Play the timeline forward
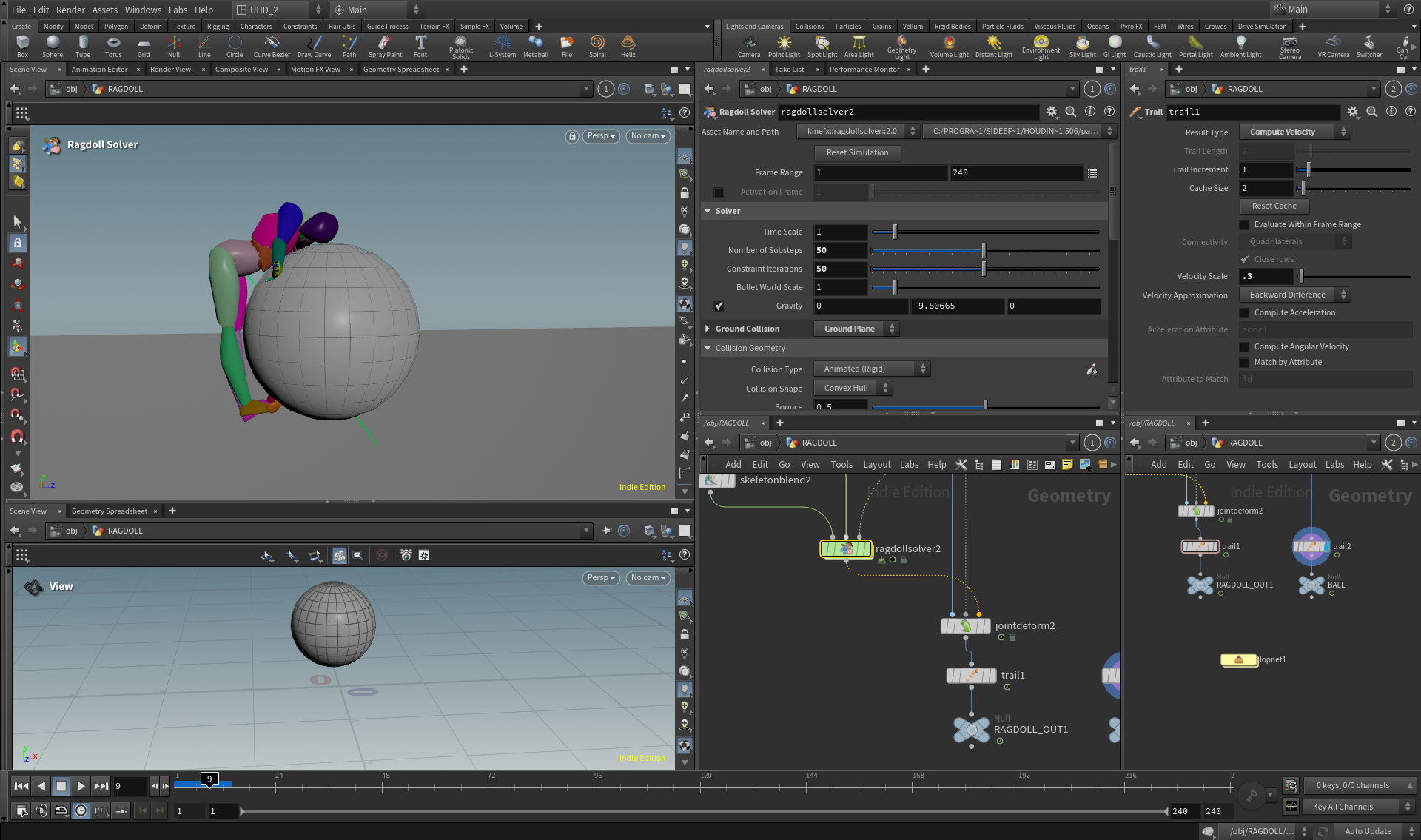This screenshot has width=1421, height=840. pyautogui.click(x=81, y=786)
